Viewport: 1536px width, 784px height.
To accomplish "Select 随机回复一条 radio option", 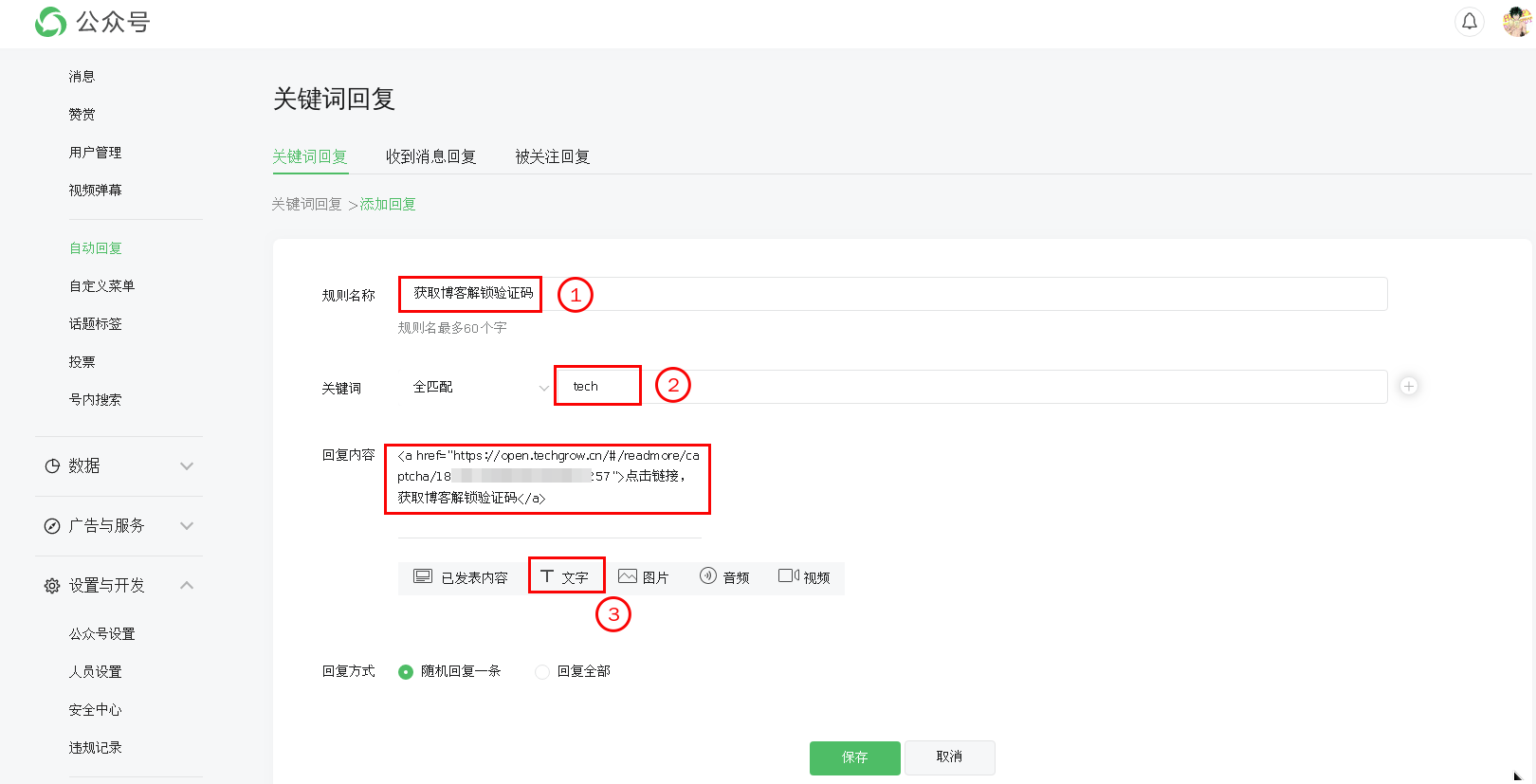I will click(x=406, y=672).
